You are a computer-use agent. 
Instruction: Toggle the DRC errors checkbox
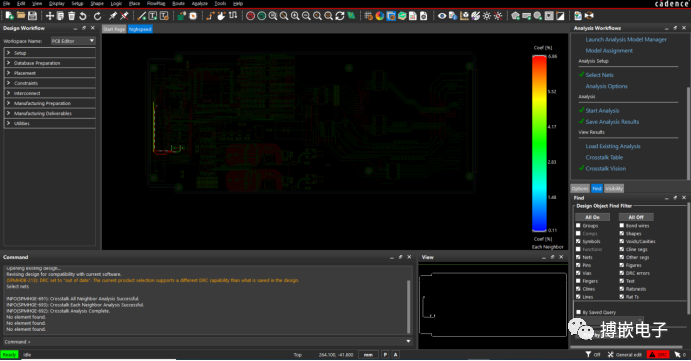coord(622,273)
